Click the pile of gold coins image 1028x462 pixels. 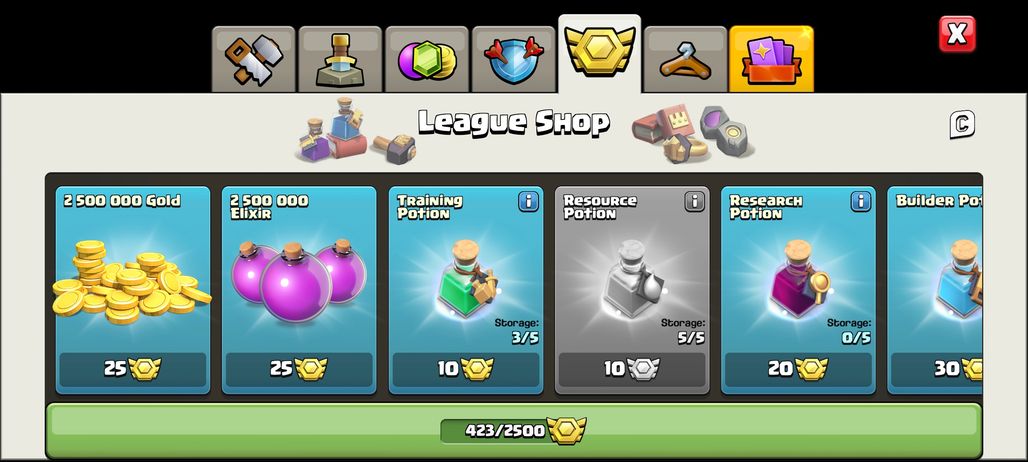(131, 282)
